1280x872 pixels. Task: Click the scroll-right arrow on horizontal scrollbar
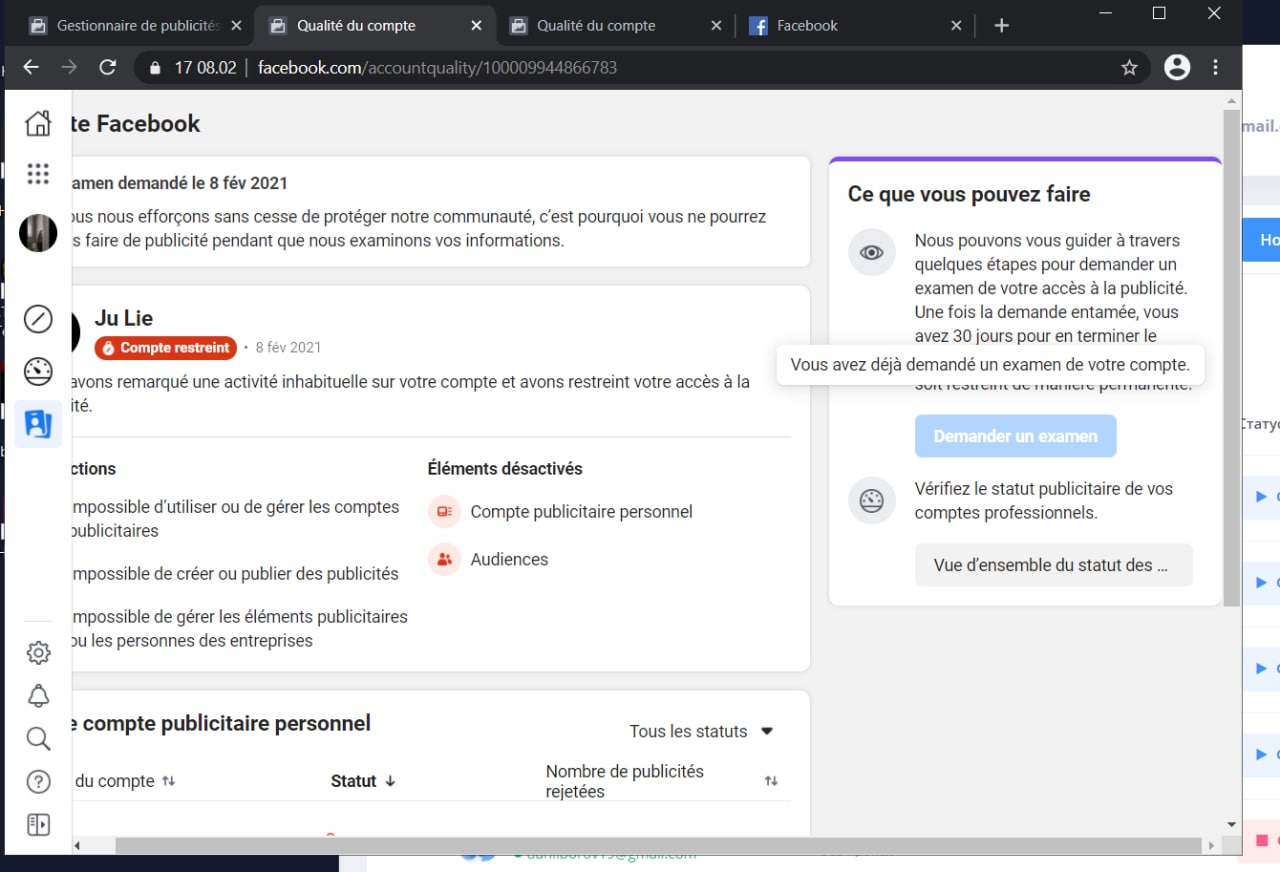[1212, 846]
